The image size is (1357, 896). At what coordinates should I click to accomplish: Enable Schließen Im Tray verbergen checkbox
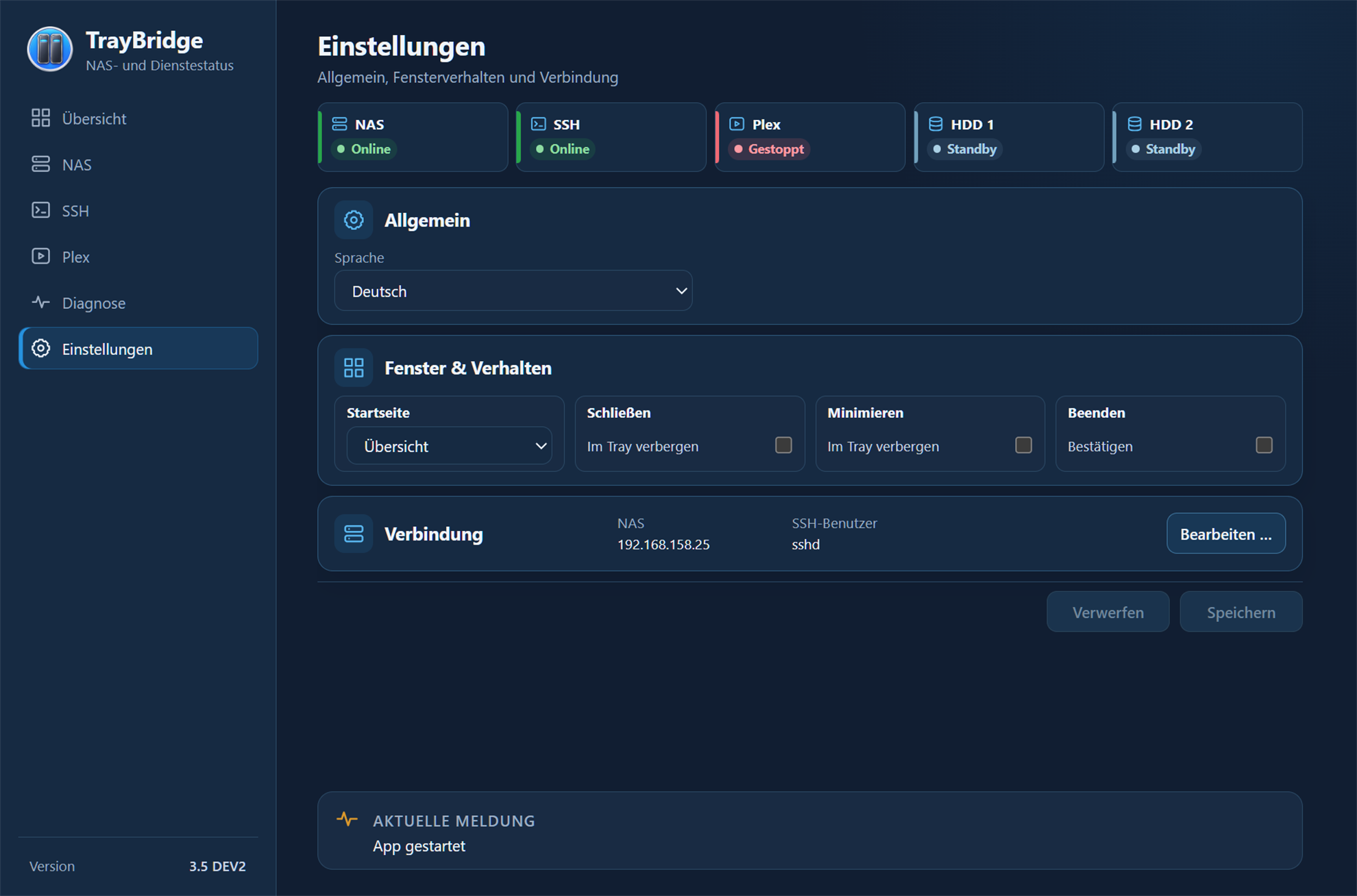[x=783, y=445]
